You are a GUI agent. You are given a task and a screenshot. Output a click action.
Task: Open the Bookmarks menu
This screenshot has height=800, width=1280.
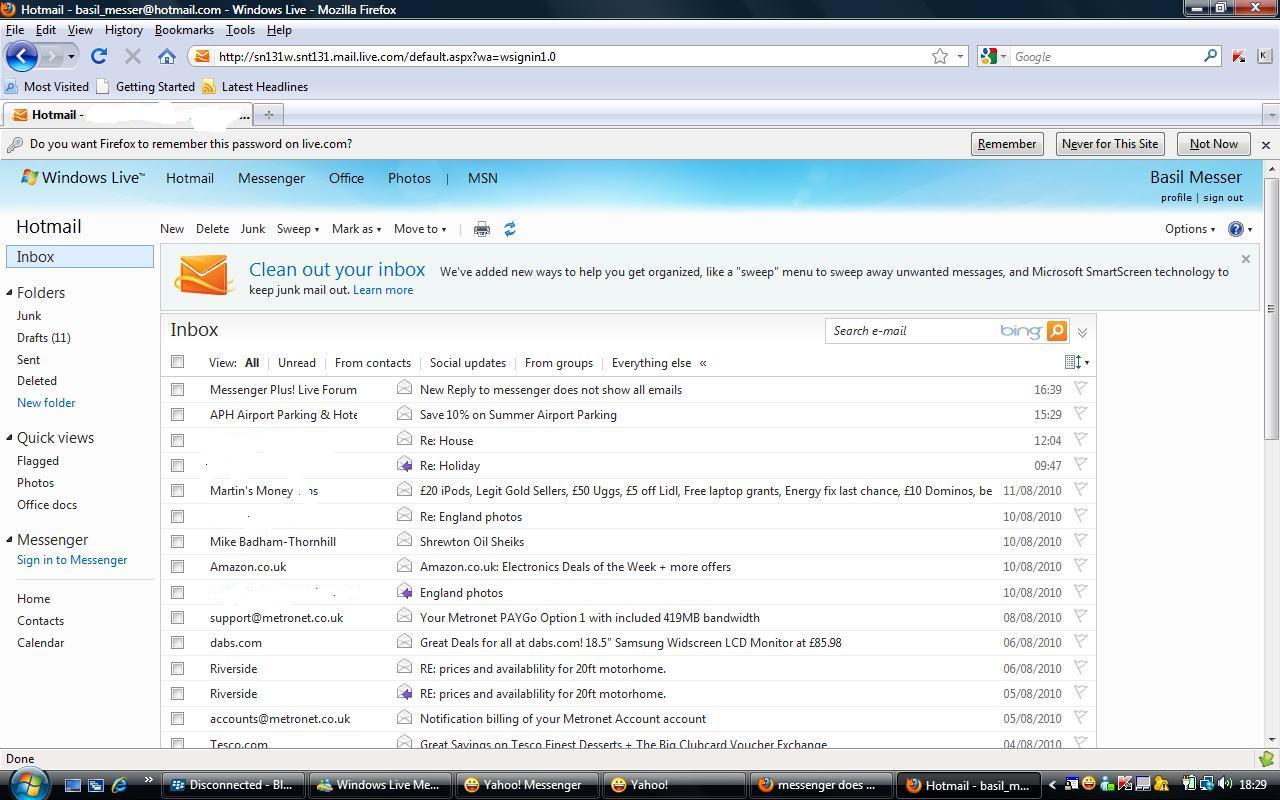[184, 30]
